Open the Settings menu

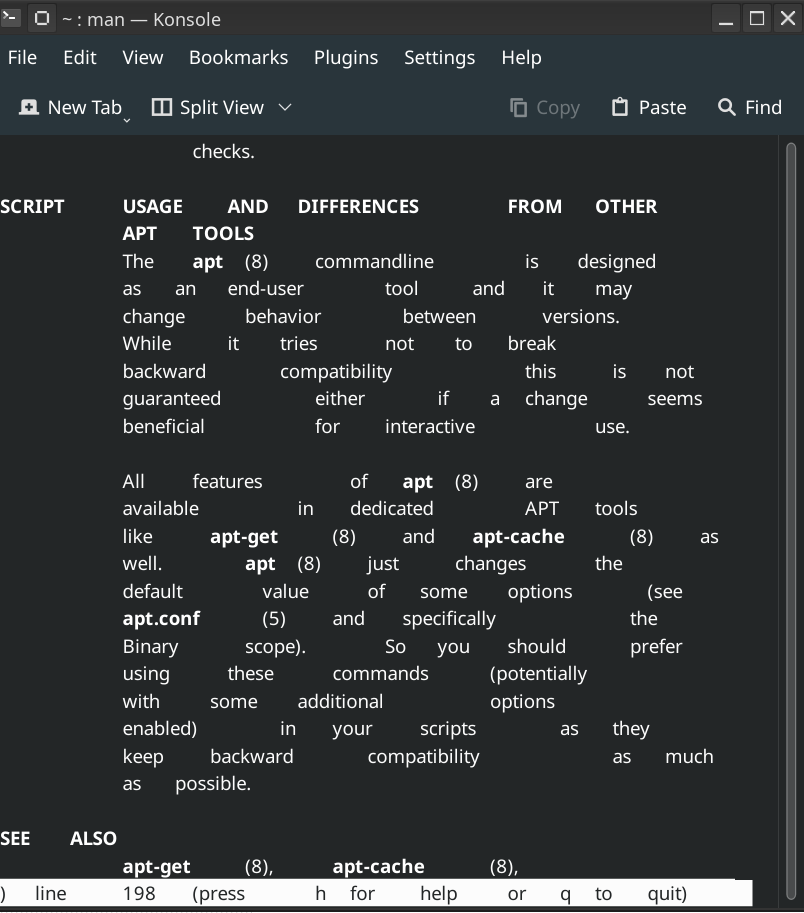tap(439, 58)
